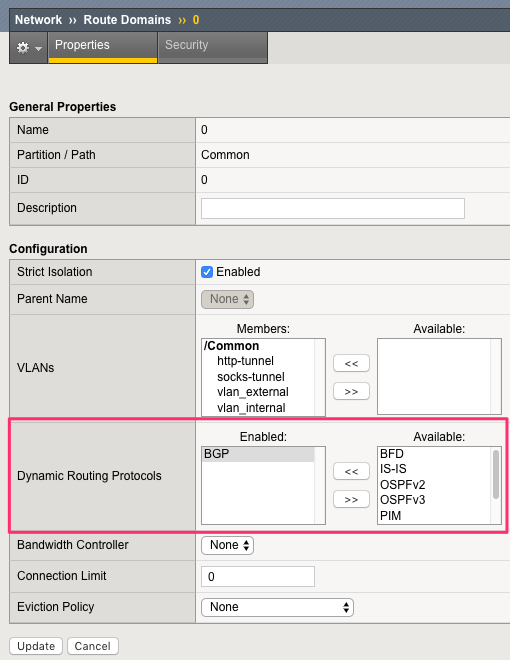510x660 pixels.
Task: Click the Available protocols list scrollbar
Action: coord(496,475)
